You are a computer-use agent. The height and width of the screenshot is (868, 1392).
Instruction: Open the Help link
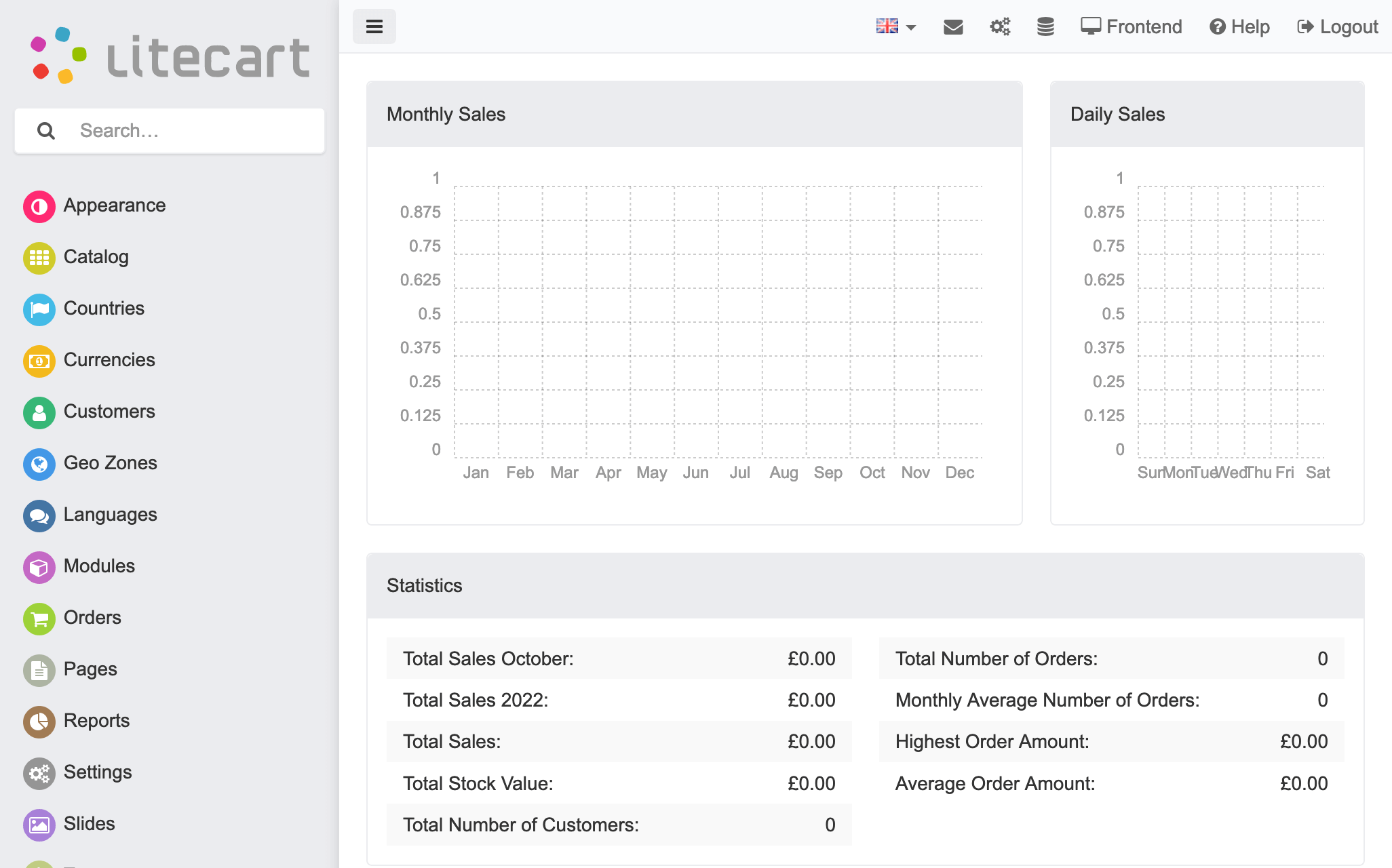1239,26
